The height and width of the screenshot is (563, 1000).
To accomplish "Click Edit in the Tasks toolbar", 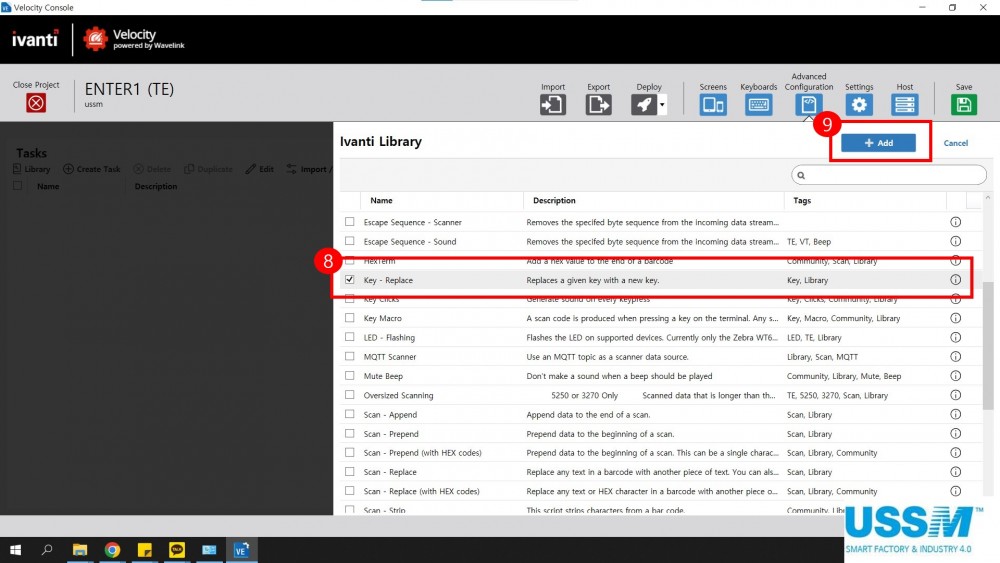I will 260,169.
